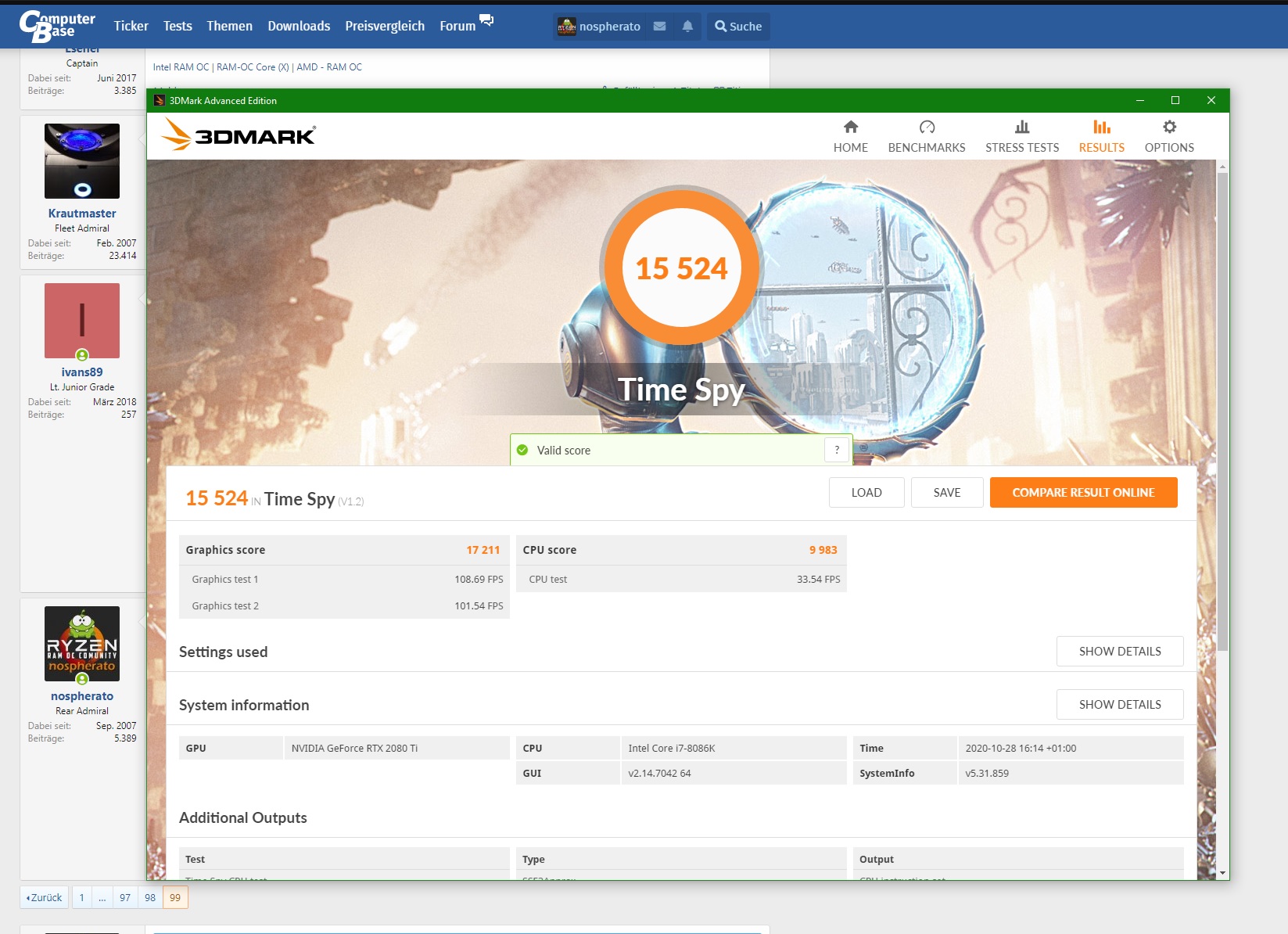Viewport: 1288px width, 934px height.
Task: Open nospherato user account menu
Action: coord(599,27)
